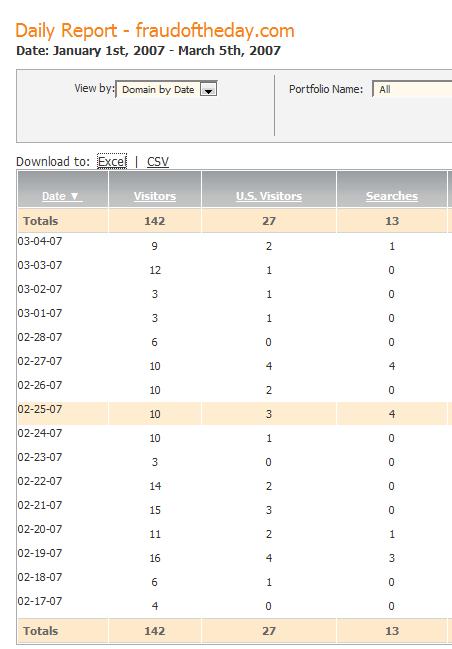
Task: Select the 02-27-07 date row
Action: [x=235, y=365]
